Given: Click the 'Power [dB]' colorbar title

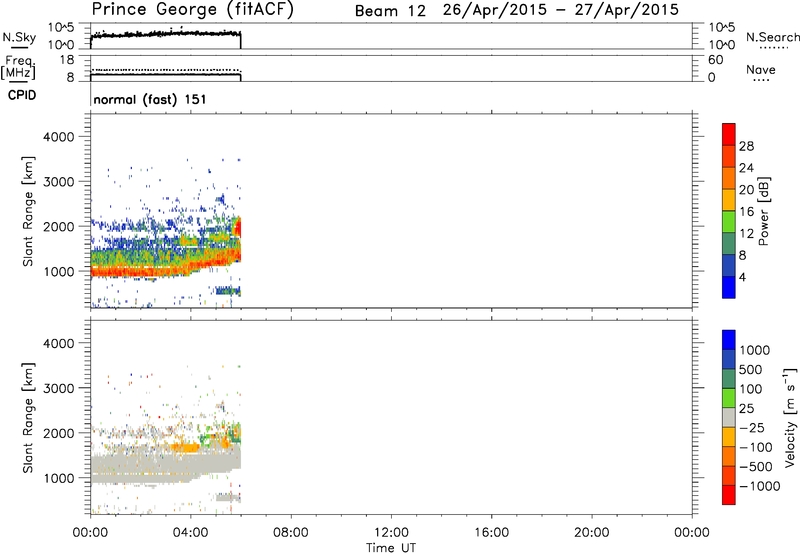Looking at the screenshot, I should coord(763,211).
